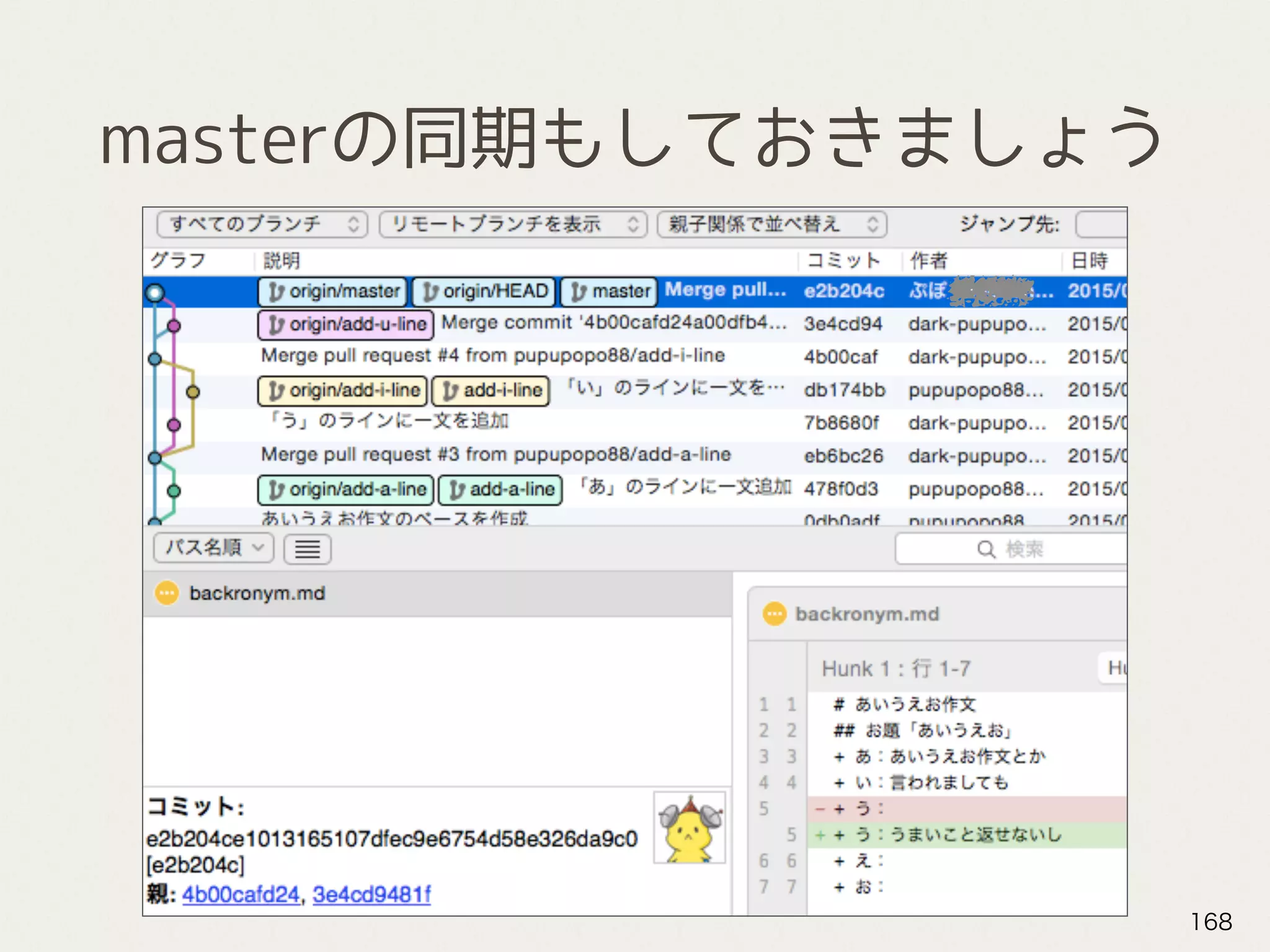The image size is (1270, 952).
Task: Click the local master branch tag
Action: pyautogui.click(x=609, y=291)
